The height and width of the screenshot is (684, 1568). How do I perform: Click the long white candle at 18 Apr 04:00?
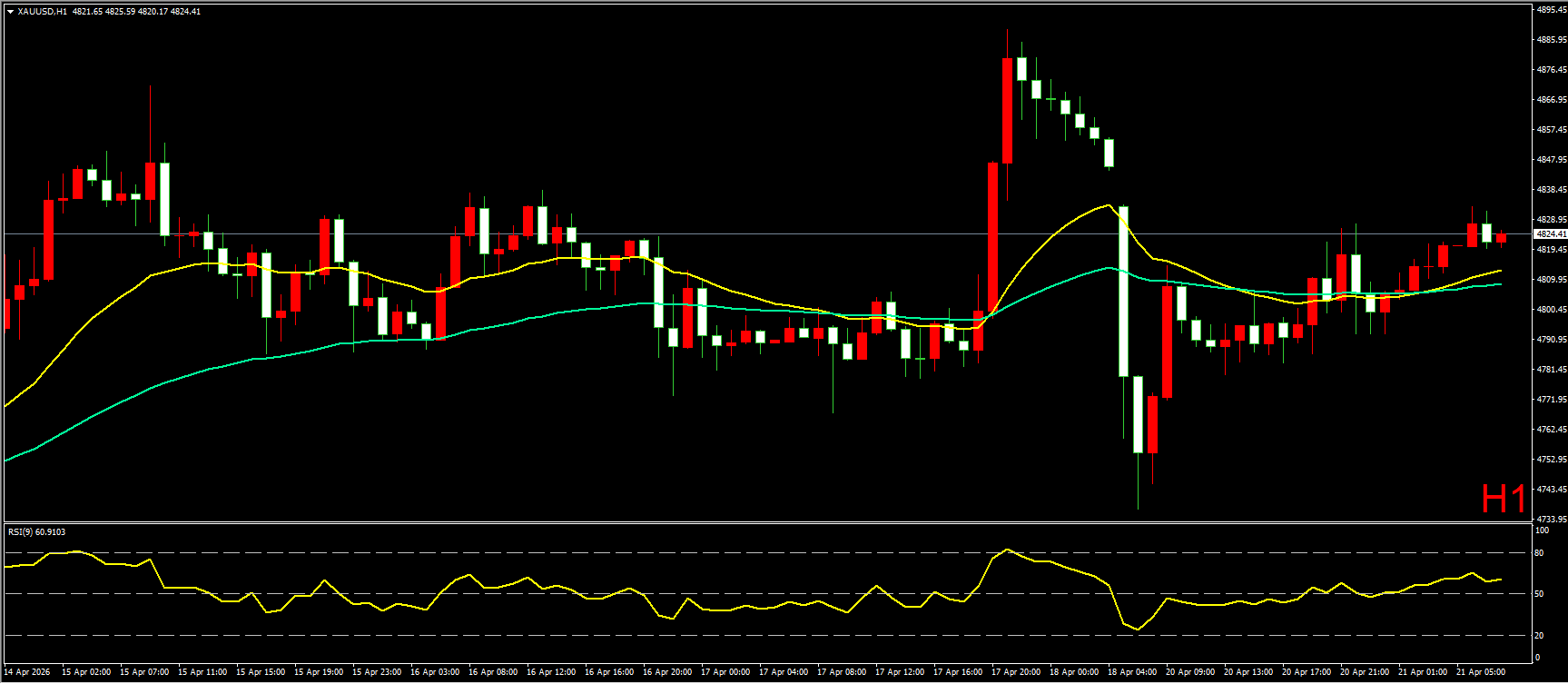pos(1123,291)
